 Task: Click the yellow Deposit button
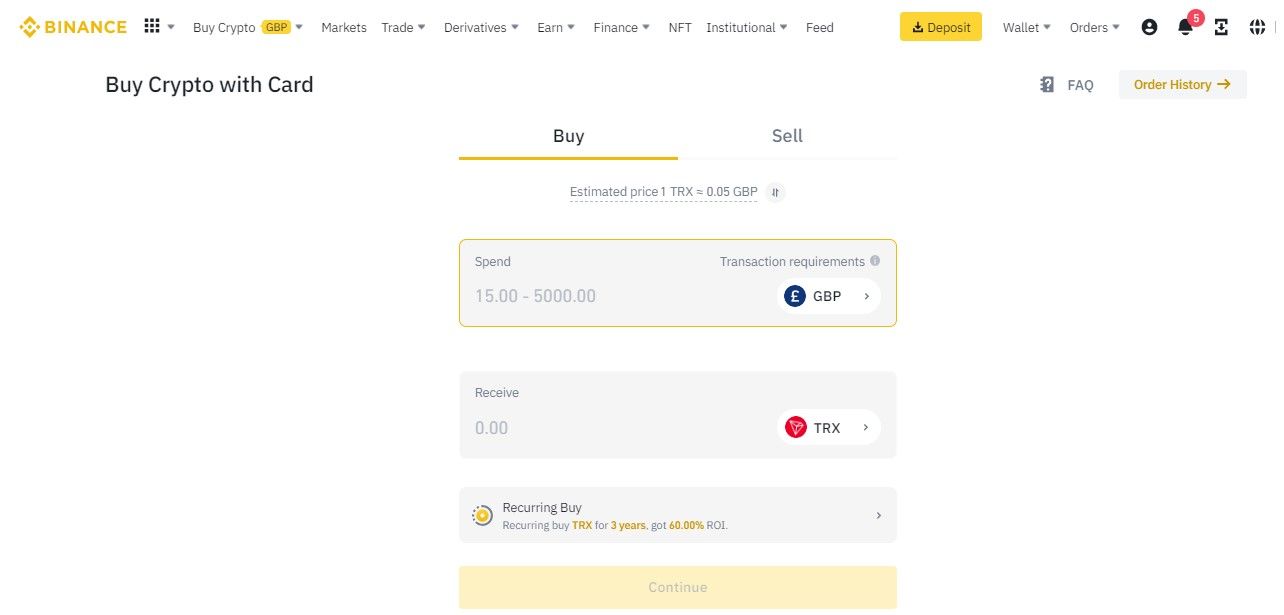click(x=941, y=27)
